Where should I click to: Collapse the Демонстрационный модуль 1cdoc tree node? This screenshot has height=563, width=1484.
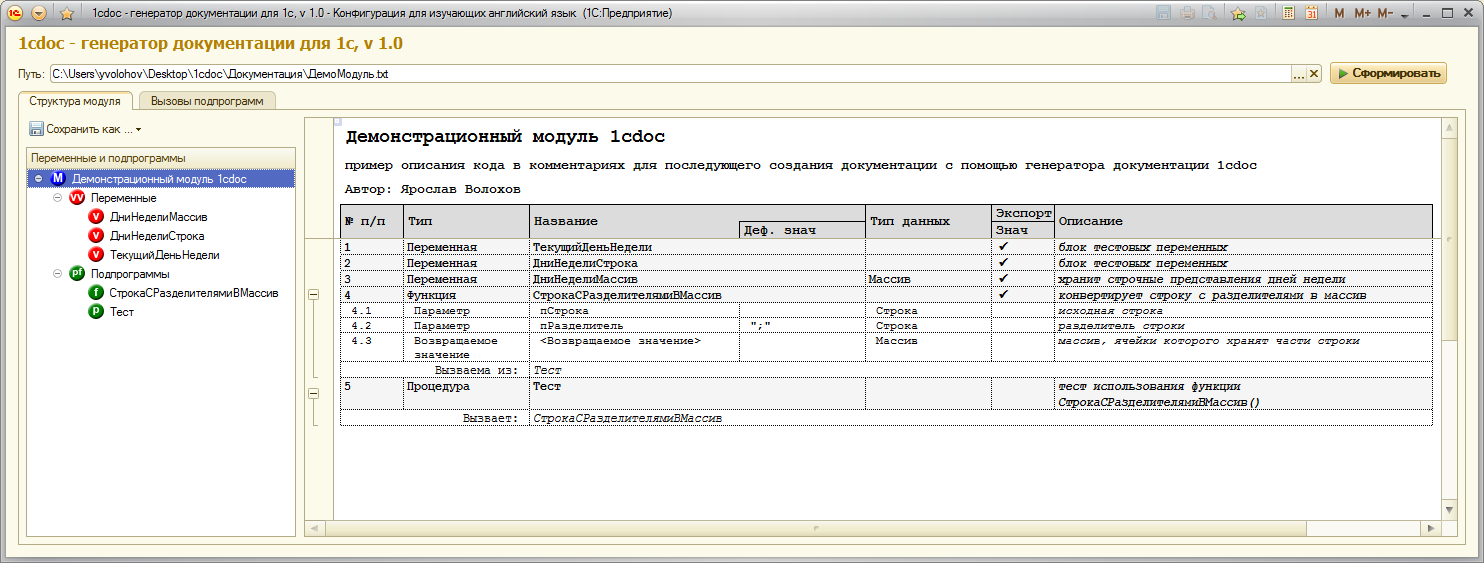[x=37, y=179]
